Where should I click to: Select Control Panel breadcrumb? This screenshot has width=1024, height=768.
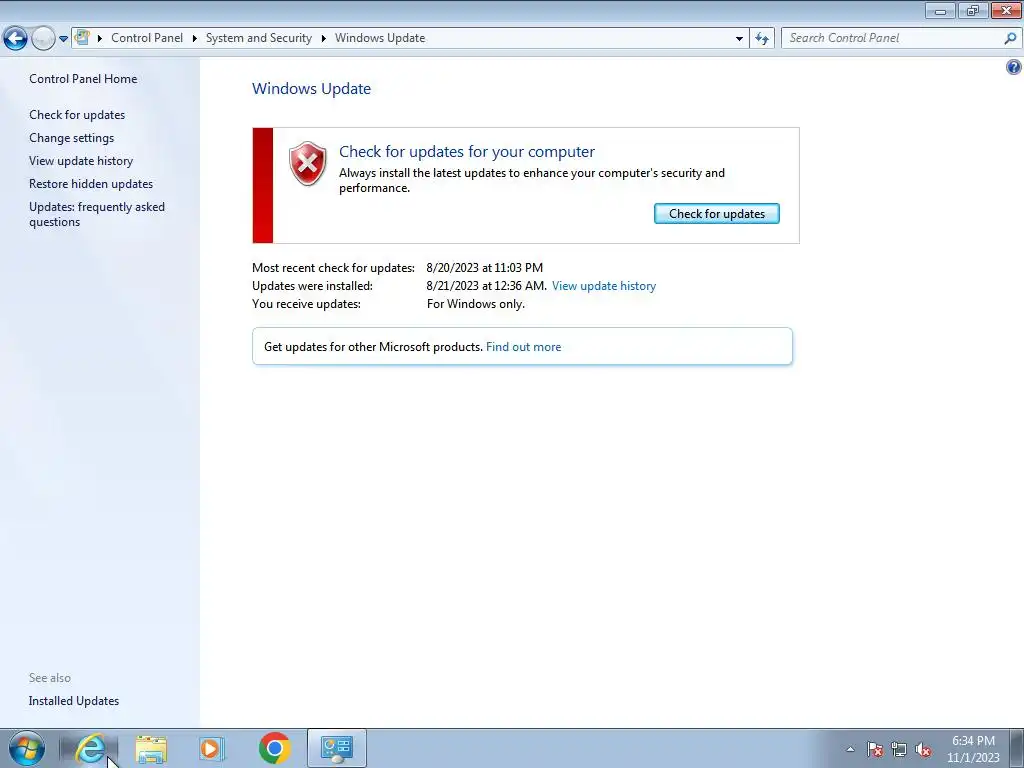pos(147,38)
